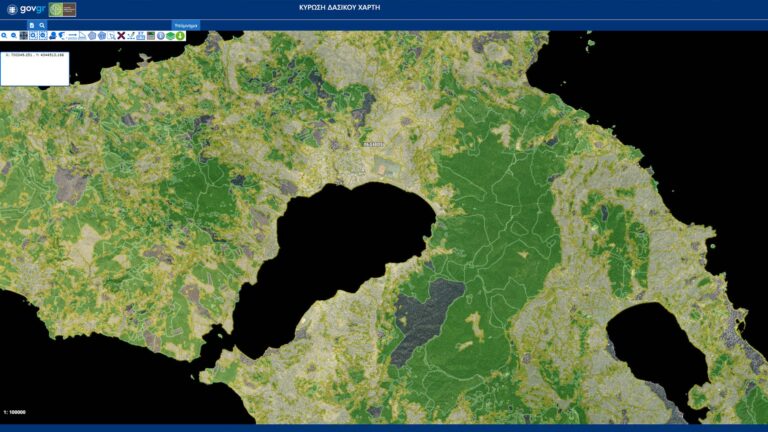The image size is (768, 432).
Task: Click the Υπόμνημα legend button
Action: click(186, 24)
